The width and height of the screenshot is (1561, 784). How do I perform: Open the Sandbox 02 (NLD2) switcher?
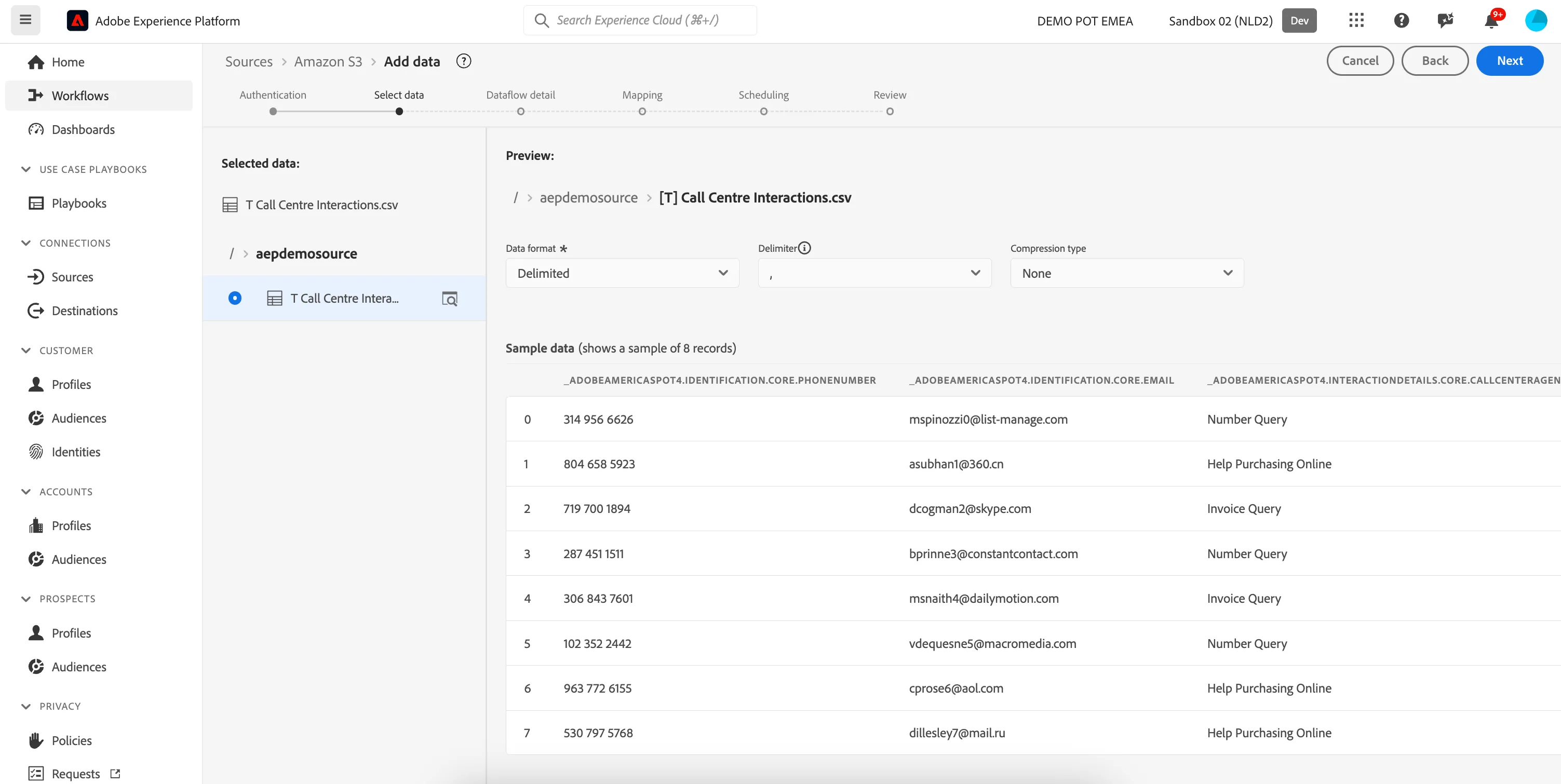tap(1242, 21)
